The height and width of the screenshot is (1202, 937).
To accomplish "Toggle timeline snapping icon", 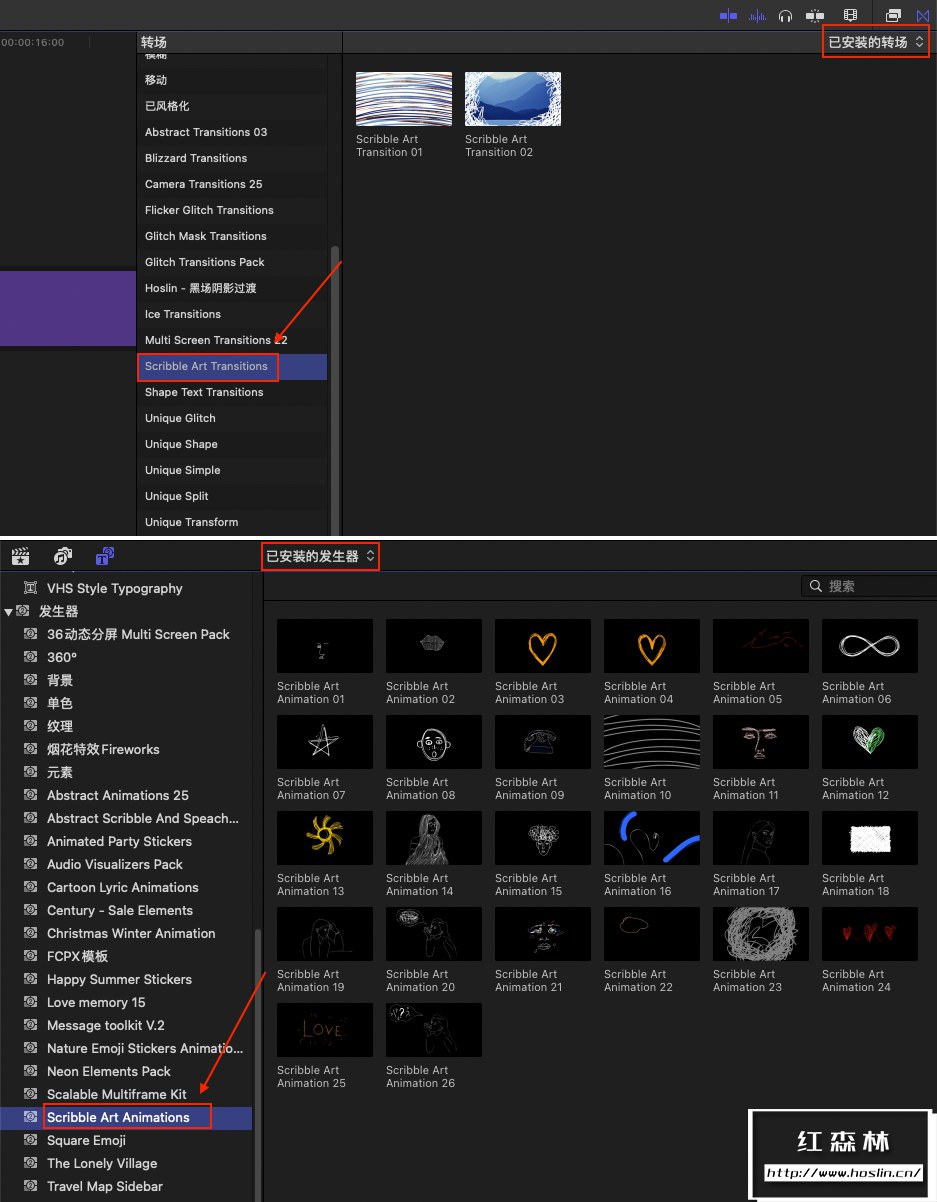I will pyautogui.click(x=816, y=15).
